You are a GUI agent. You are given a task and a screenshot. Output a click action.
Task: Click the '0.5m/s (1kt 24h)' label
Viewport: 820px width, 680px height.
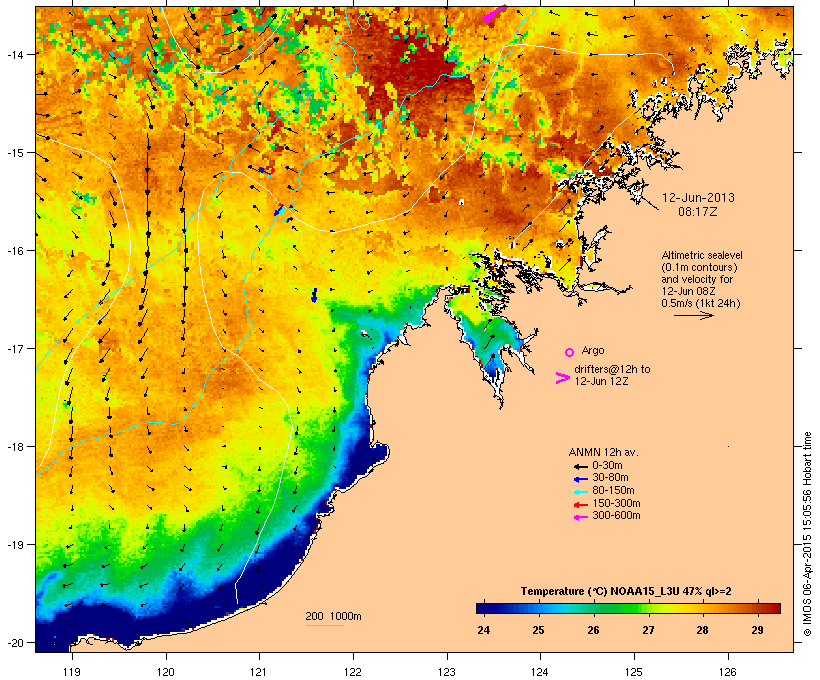(x=701, y=303)
